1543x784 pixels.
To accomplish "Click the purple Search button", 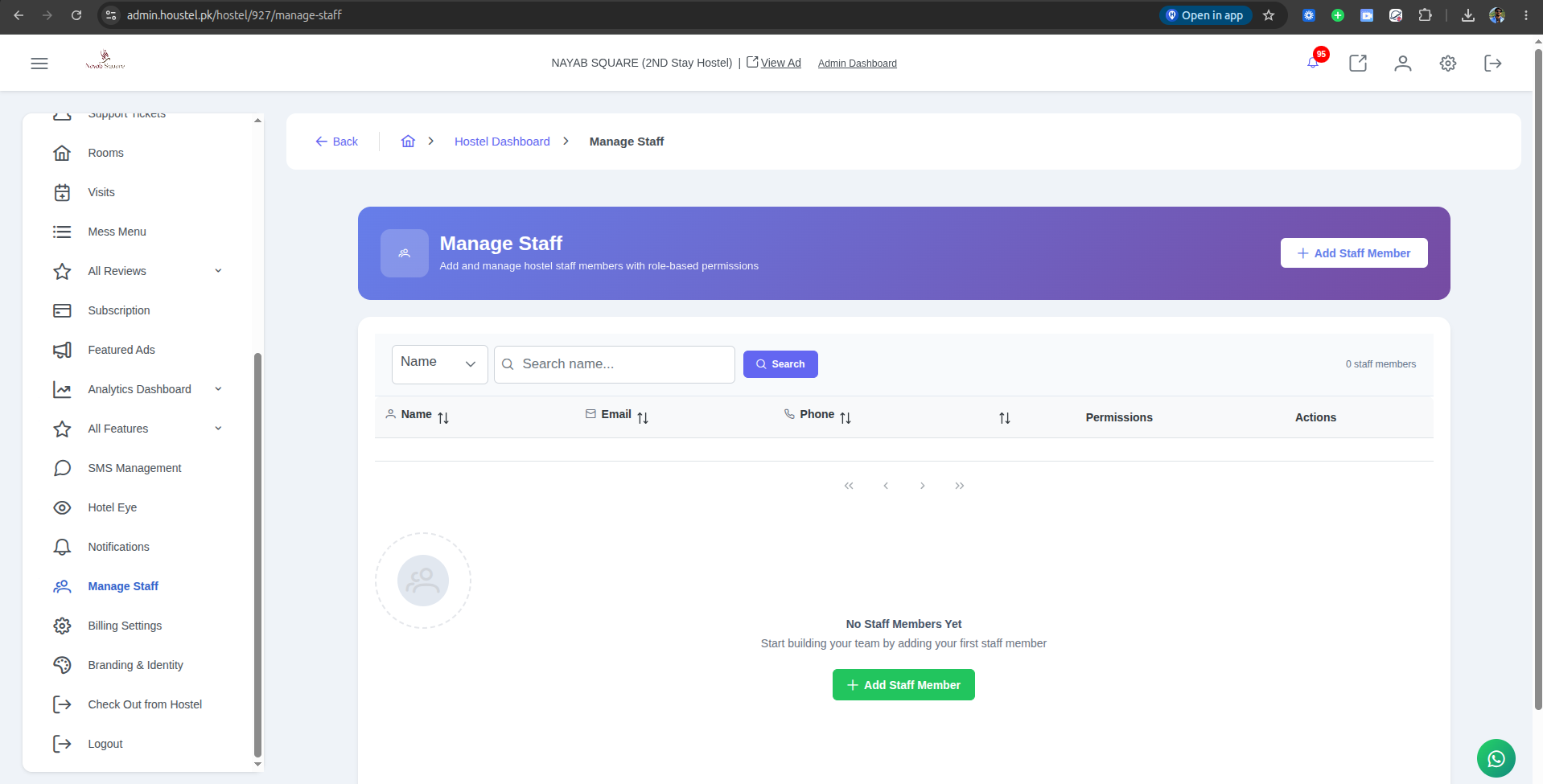I will click(780, 364).
